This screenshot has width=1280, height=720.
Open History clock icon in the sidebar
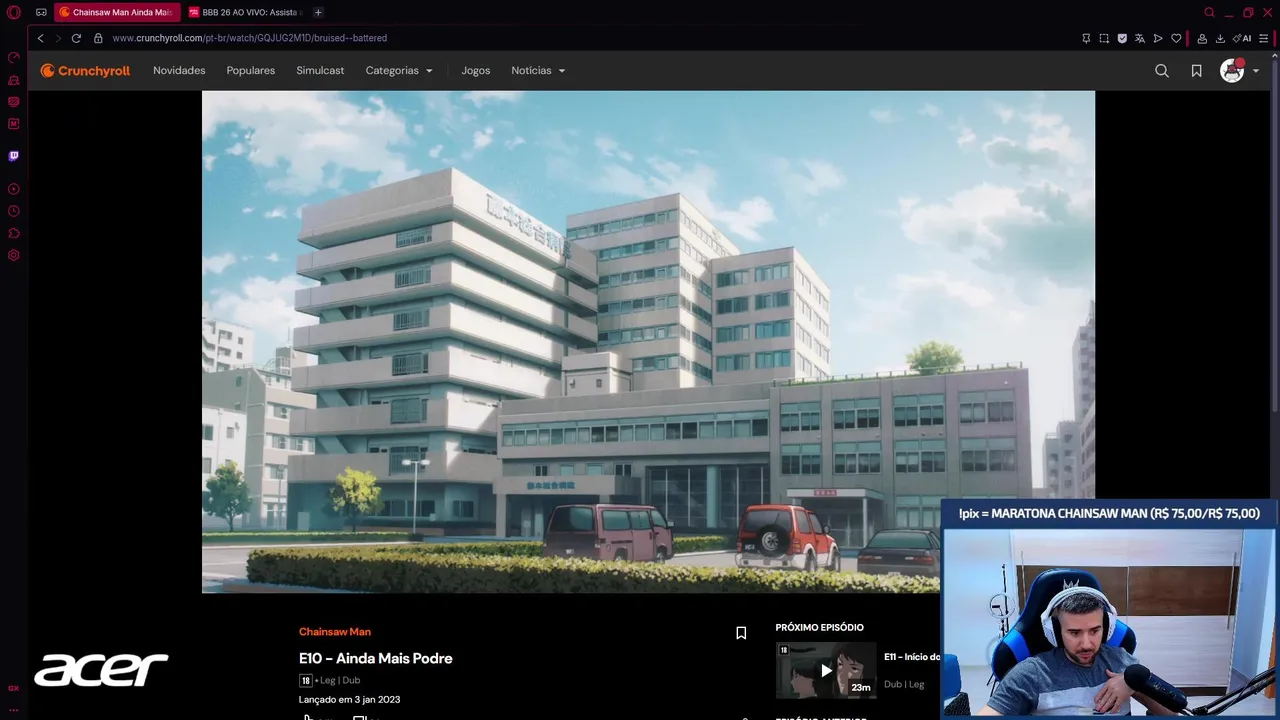tap(14, 211)
